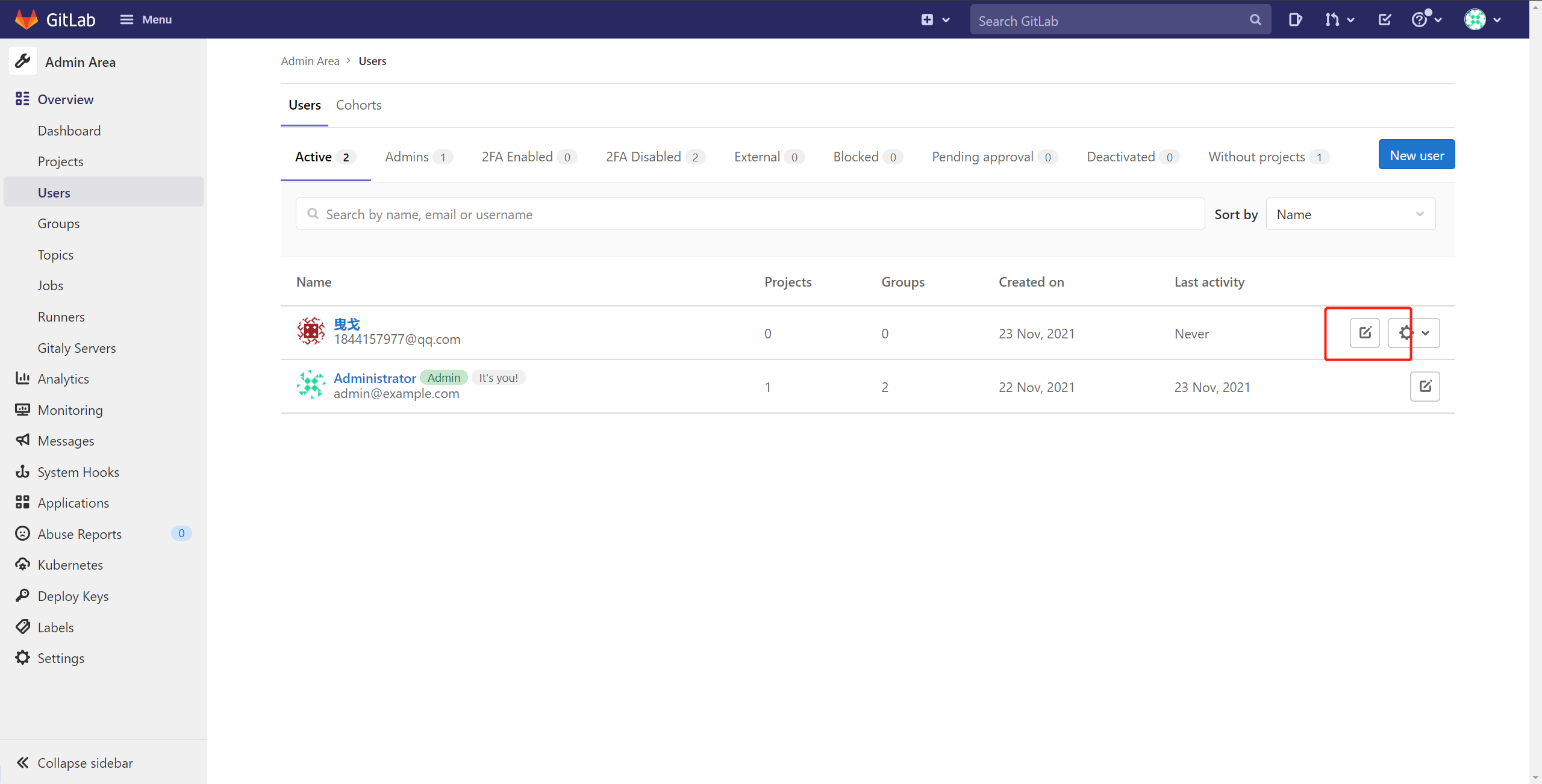Open the profile avatar menu
The height and width of the screenshot is (784, 1542).
pyautogui.click(x=1482, y=20)
